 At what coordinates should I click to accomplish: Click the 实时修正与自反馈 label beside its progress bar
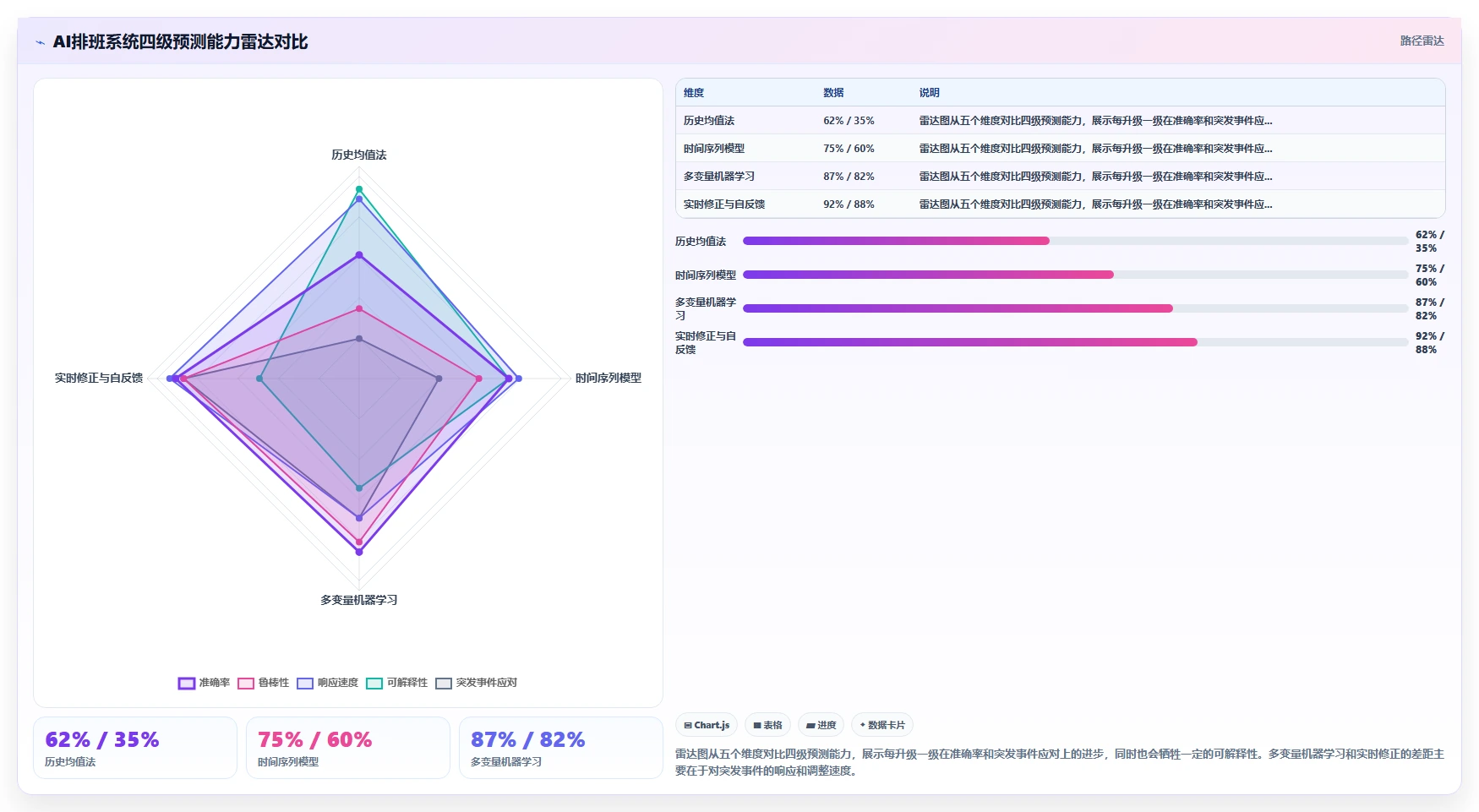(706, 342)
